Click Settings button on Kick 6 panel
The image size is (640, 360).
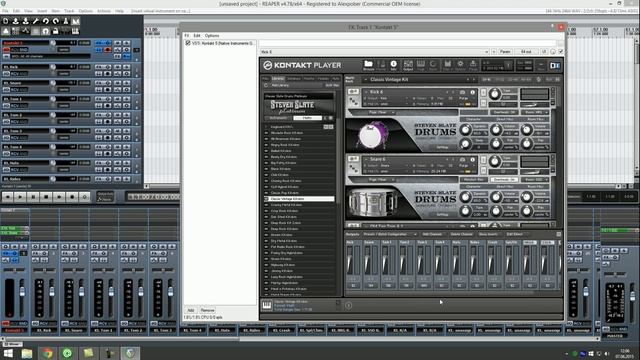pos(442,147)
